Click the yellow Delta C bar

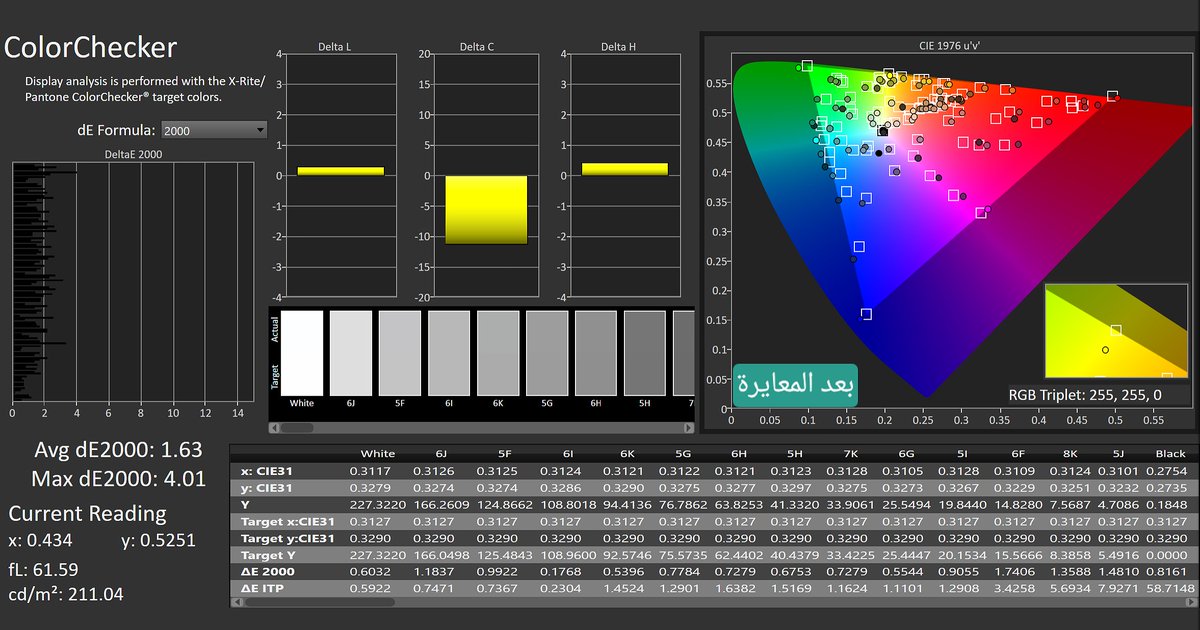[486, 209]
